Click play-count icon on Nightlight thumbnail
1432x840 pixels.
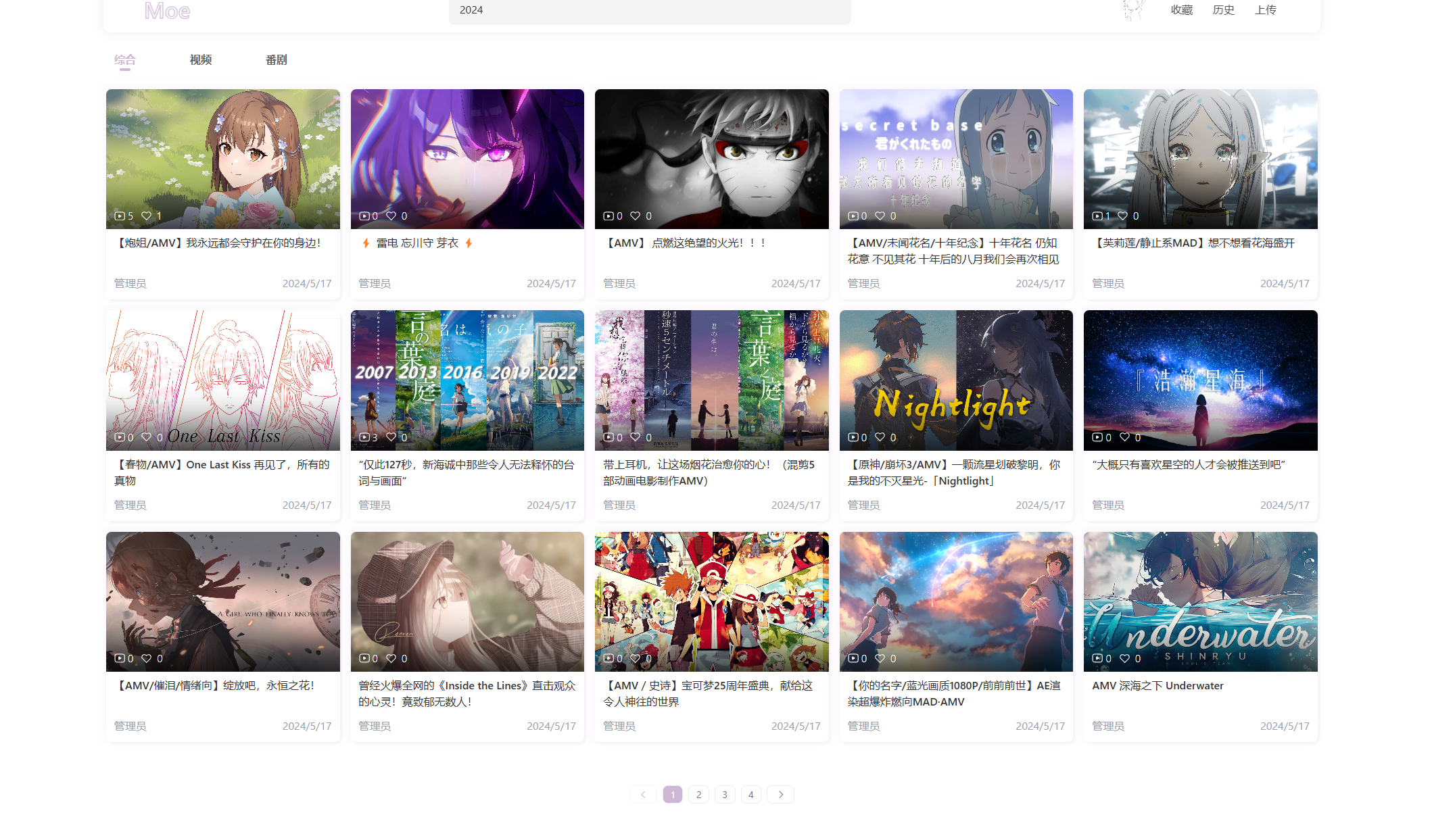(853, 437)
